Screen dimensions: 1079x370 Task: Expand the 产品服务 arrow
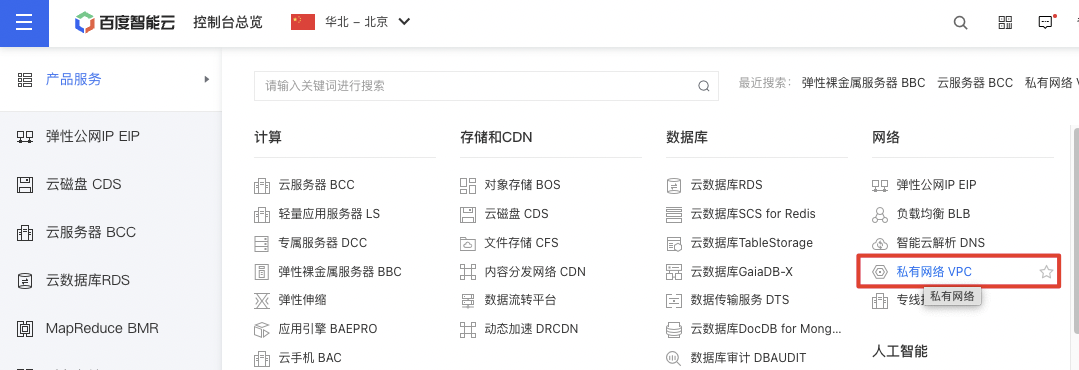point(206,80)
